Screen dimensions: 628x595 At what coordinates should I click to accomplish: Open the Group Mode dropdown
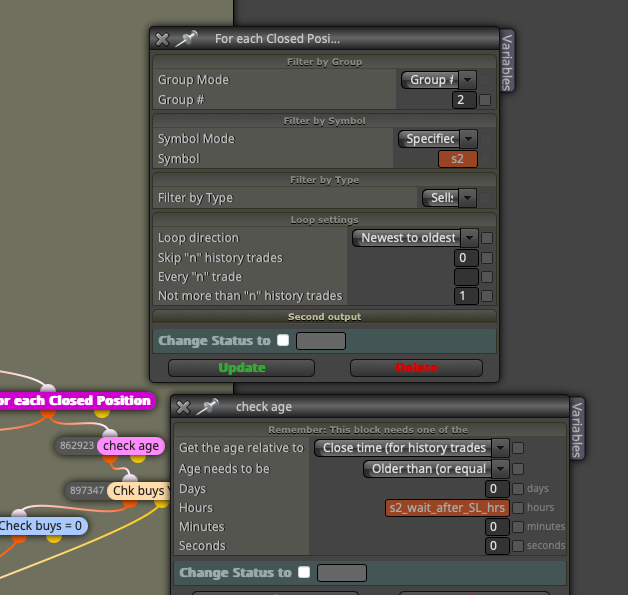coord(439,80)
